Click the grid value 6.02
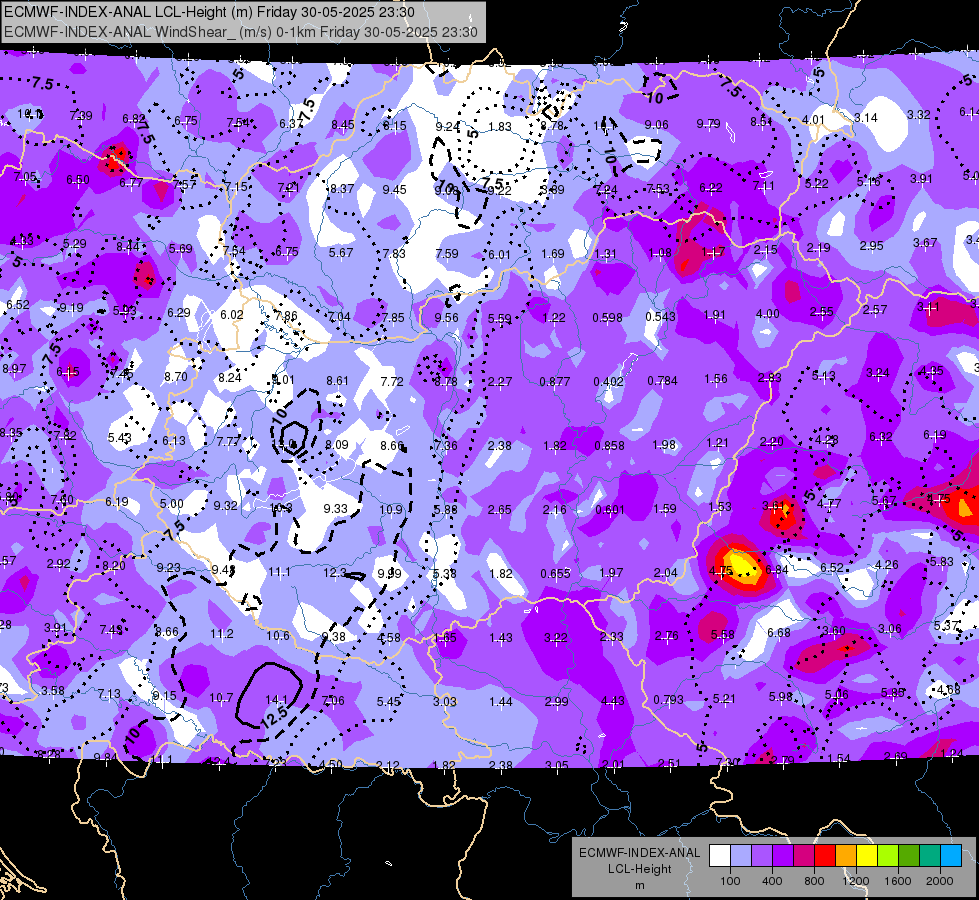This screenshot has width=979, height=900. click(232, 315)
